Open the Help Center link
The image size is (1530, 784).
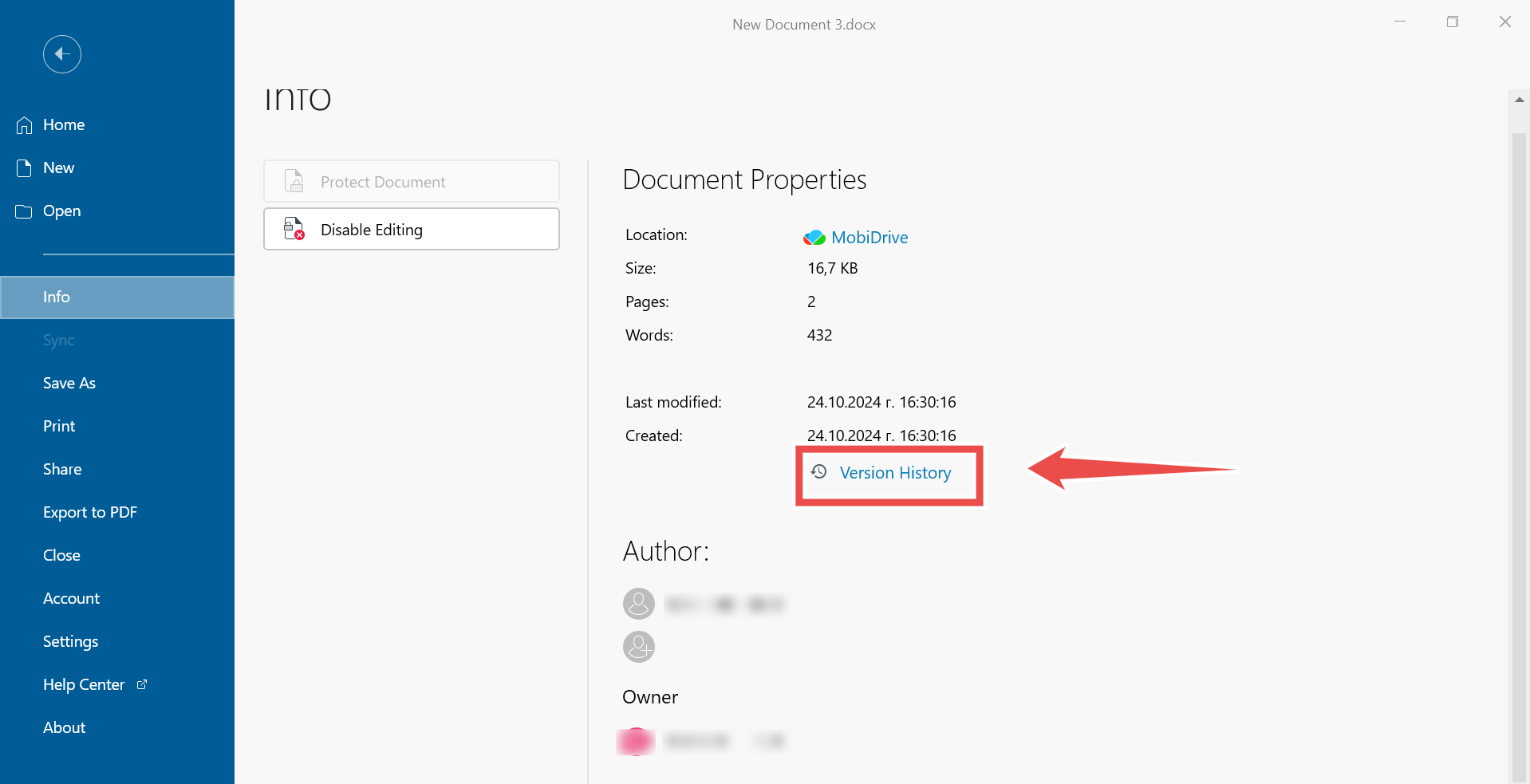coord(117,685)
